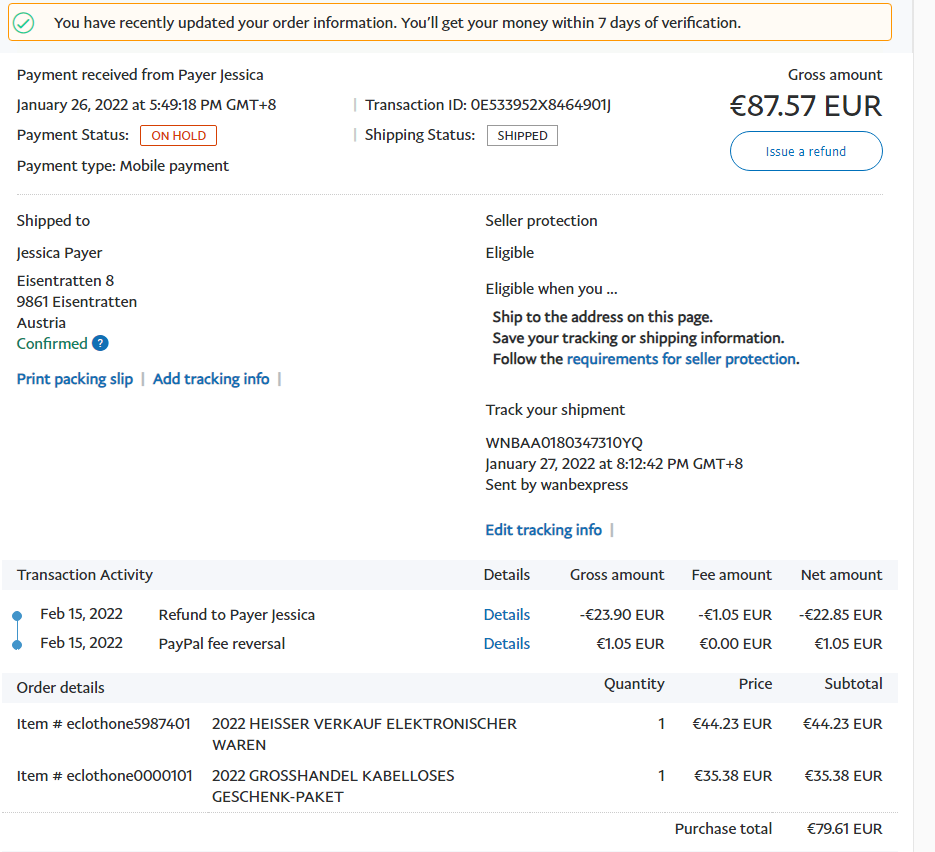Click the Confirmed address status text
Viewport: 935px width, 852px height.
(x=52, y=343)
